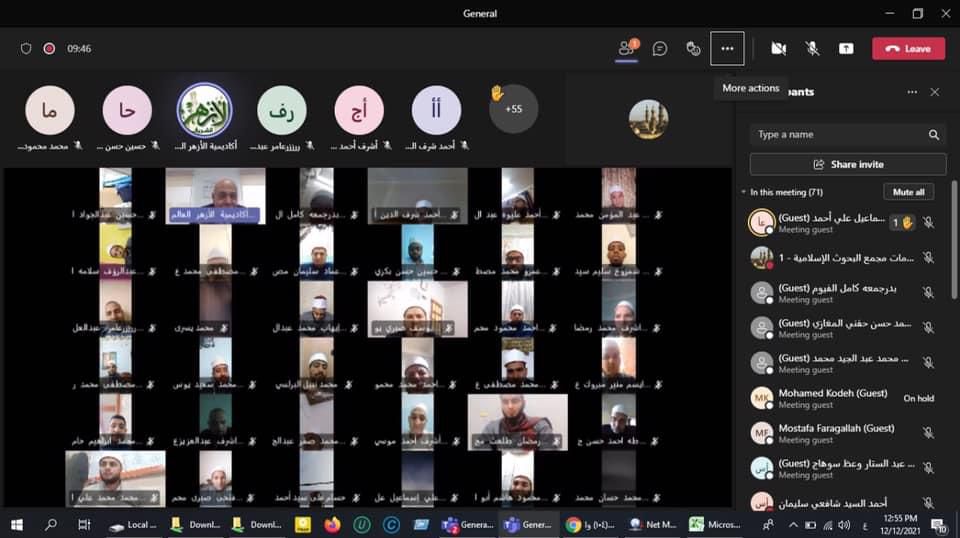Open participants panel three-dot options
960x538 pixels.
911,92
